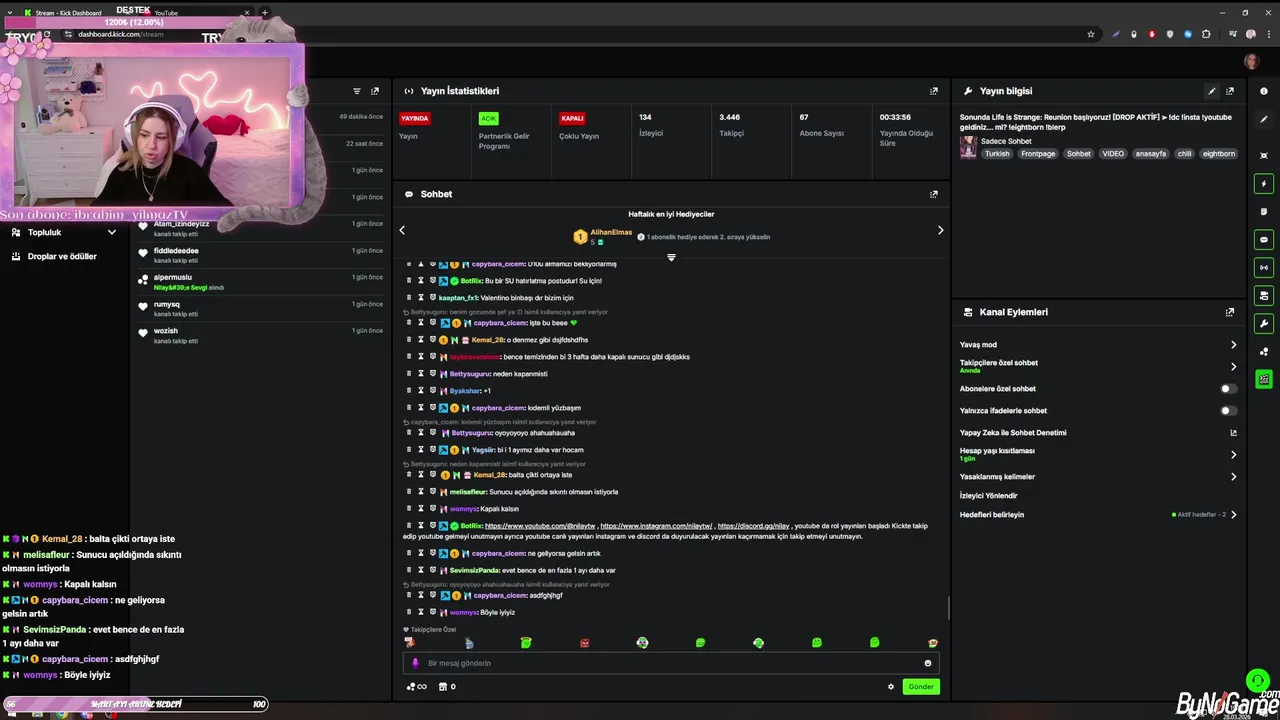
Task: Open Yapay Zeka ile Sohbet Denetimi external link
Action: click(x=1233, y=433)
